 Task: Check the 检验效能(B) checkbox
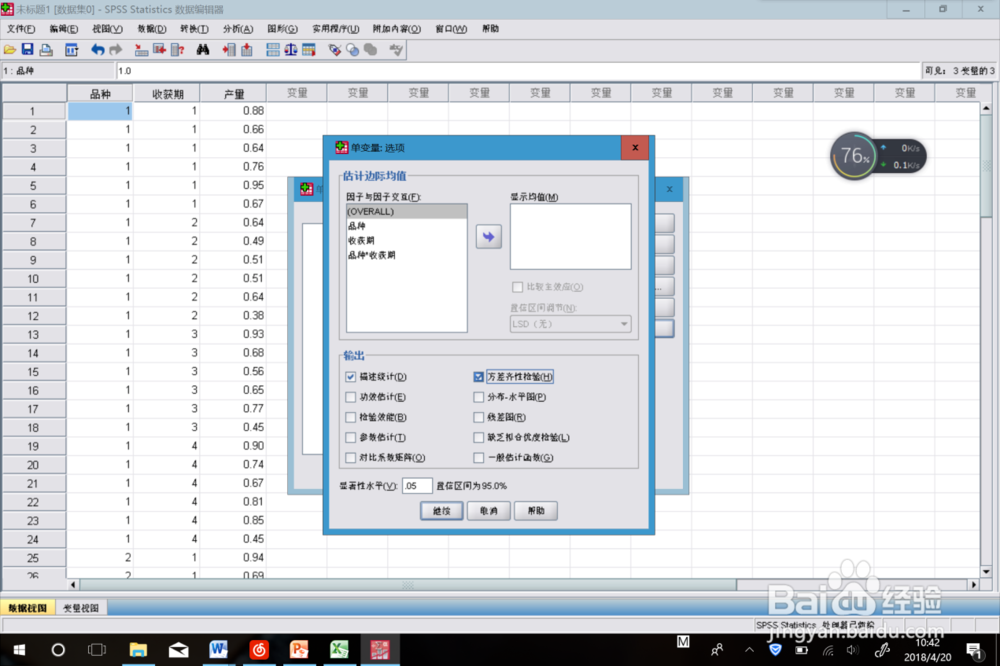click(350, 417)
